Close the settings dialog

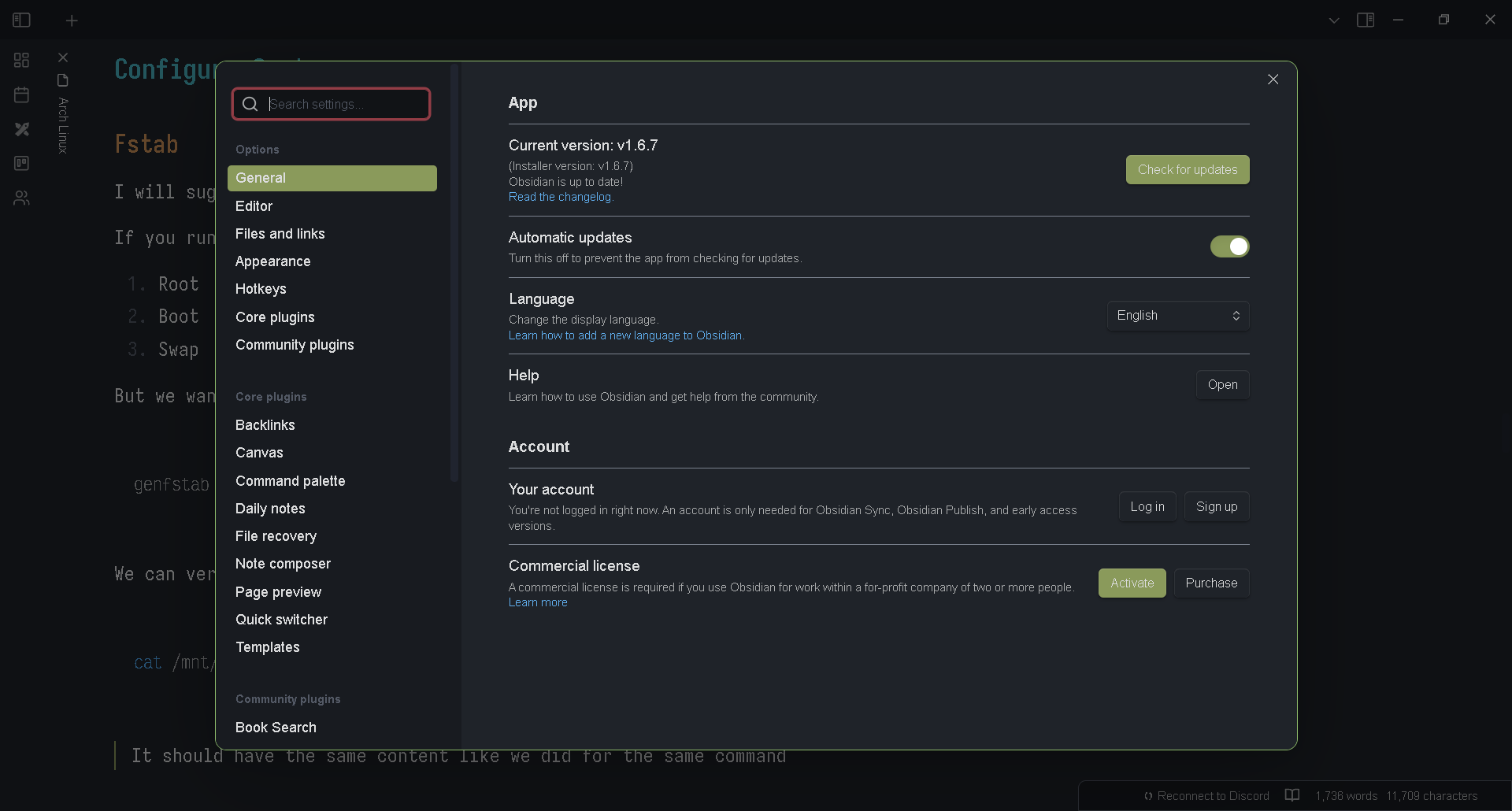coord(1273,80)
